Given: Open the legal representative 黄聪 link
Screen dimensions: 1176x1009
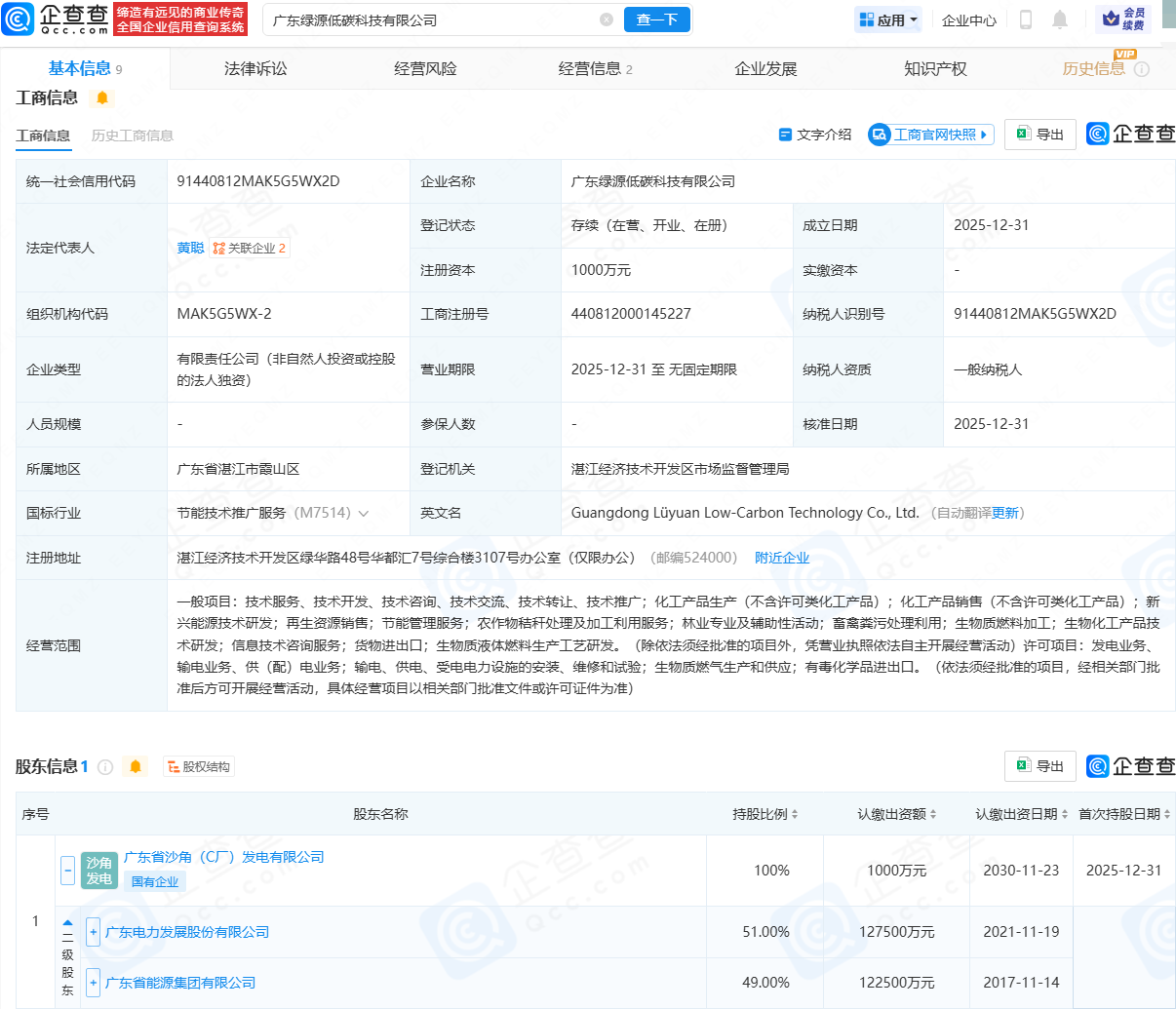Looking at the screenshot, I should pyautogui.click(x=190, y=248).
